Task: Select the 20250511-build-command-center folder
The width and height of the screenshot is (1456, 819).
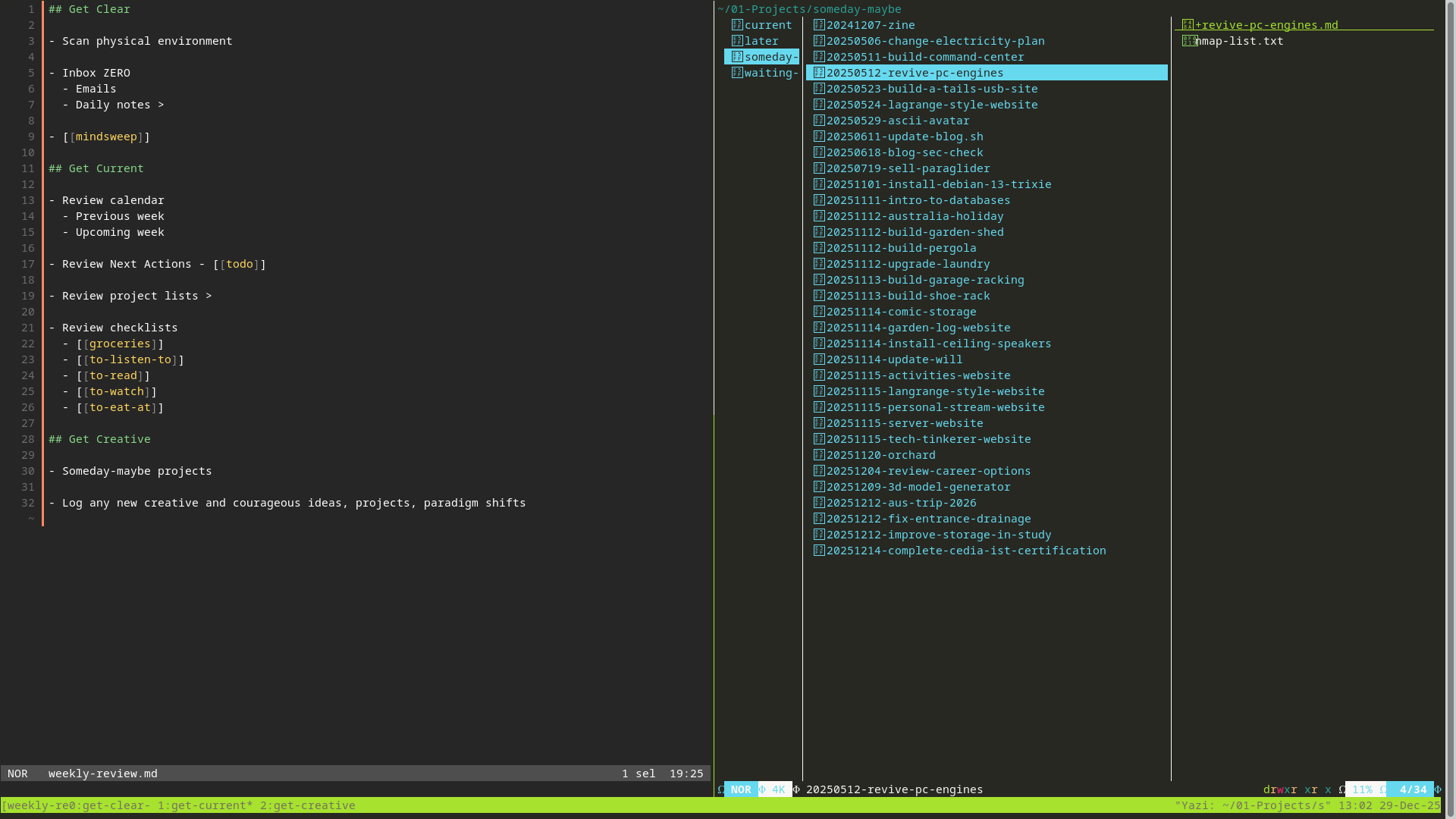Action: coord(924,57)
